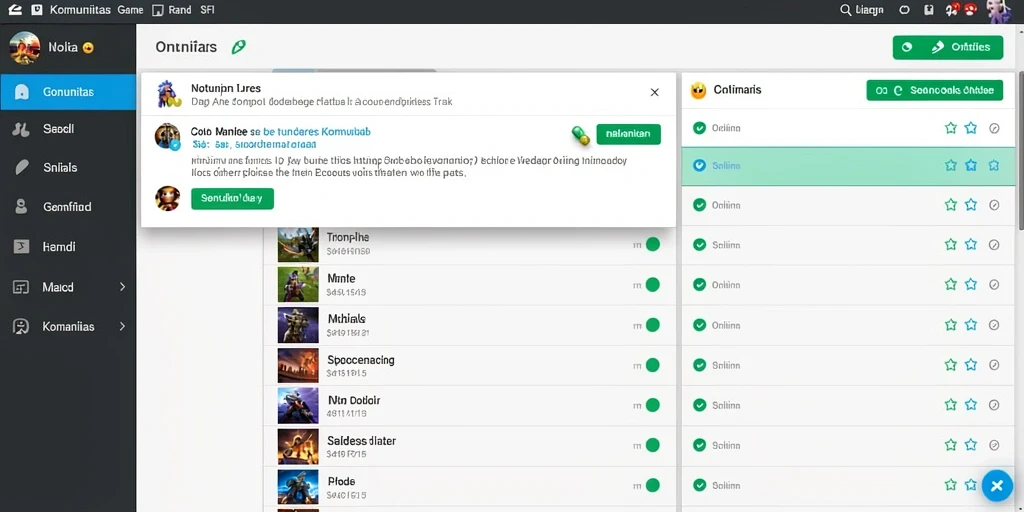
Task: Click the last star in highlighted Soliinn row
Action: (993, 166)
